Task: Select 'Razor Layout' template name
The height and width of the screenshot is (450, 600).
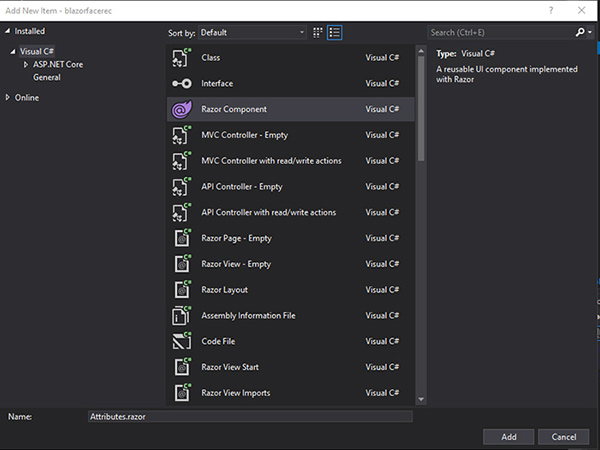Action: [225, 290]
